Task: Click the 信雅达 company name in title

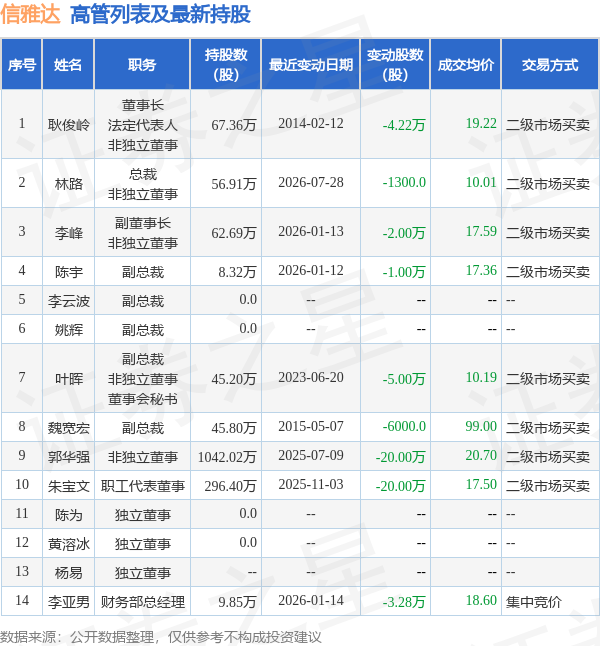Action: tap(30, 14)
